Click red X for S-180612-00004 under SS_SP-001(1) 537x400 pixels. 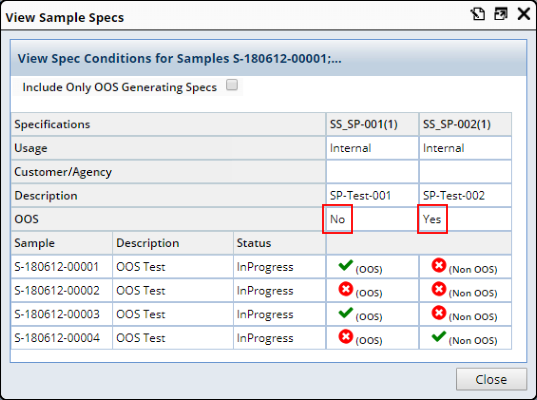click(346, 337)
